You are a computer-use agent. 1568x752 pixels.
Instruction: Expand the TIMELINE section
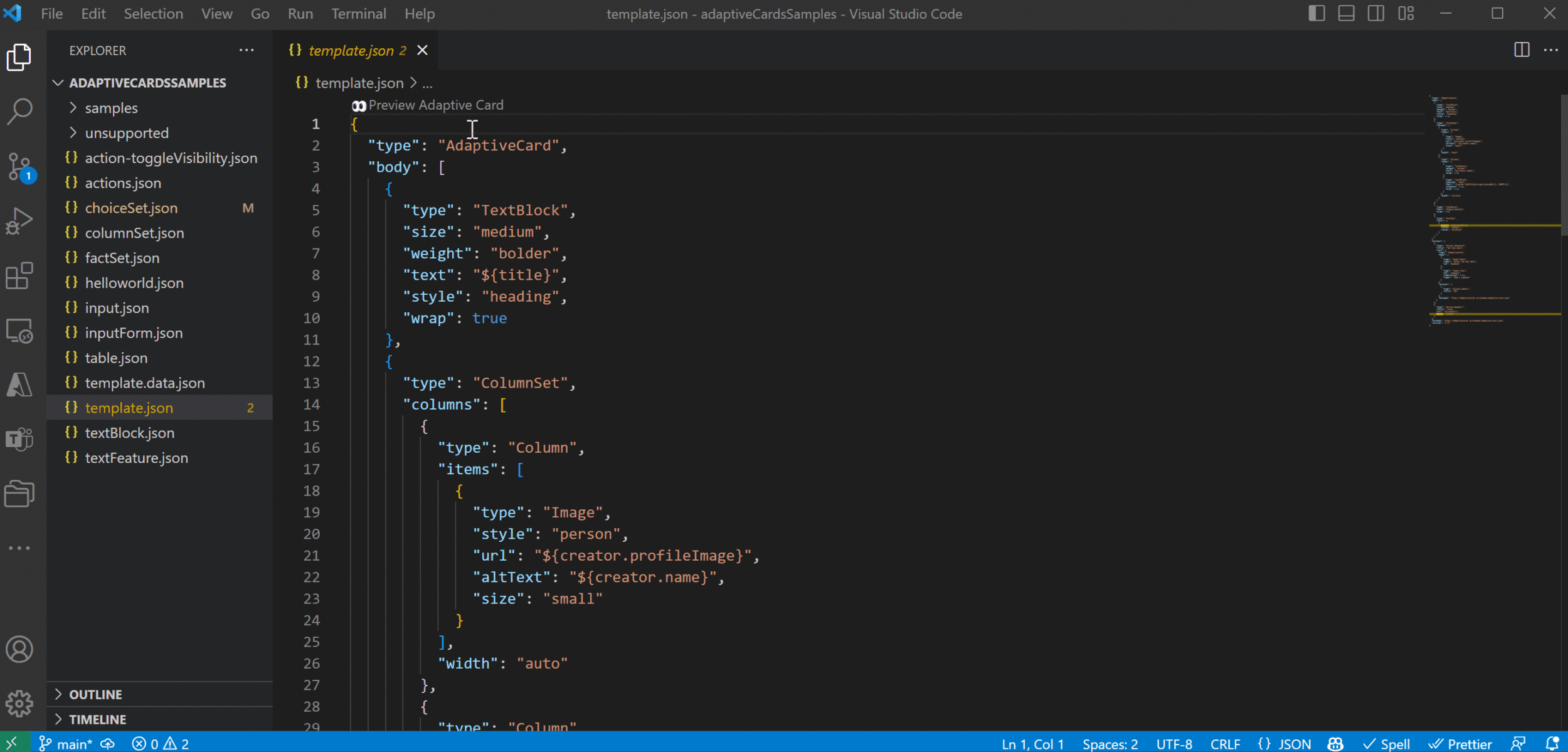[x=97, y=719]
